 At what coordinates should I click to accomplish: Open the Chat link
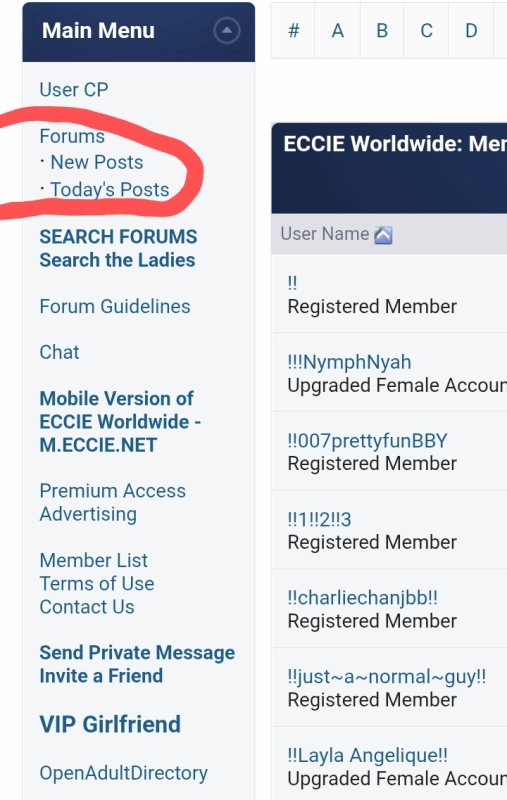pos(59,353)
